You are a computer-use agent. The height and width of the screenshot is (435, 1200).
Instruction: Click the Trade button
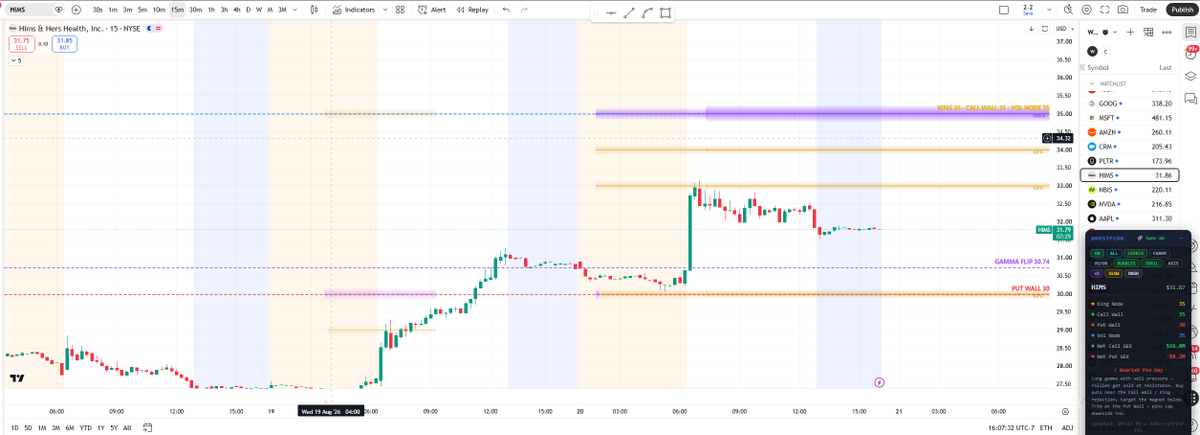[x=1149, y=9]
